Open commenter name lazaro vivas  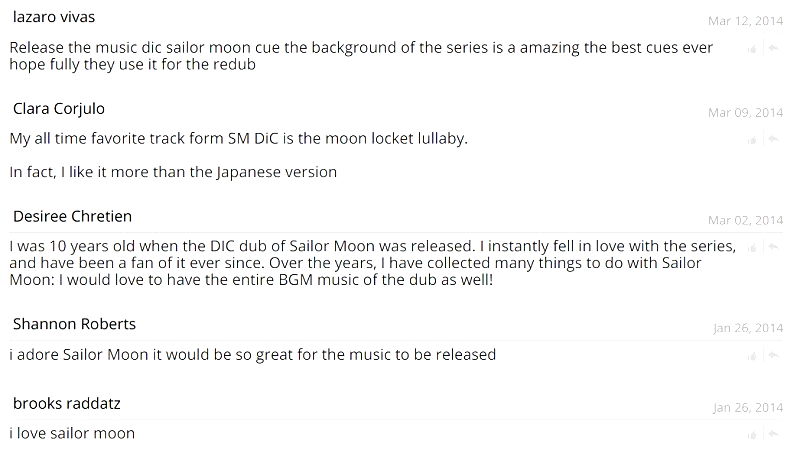[54, 18]
